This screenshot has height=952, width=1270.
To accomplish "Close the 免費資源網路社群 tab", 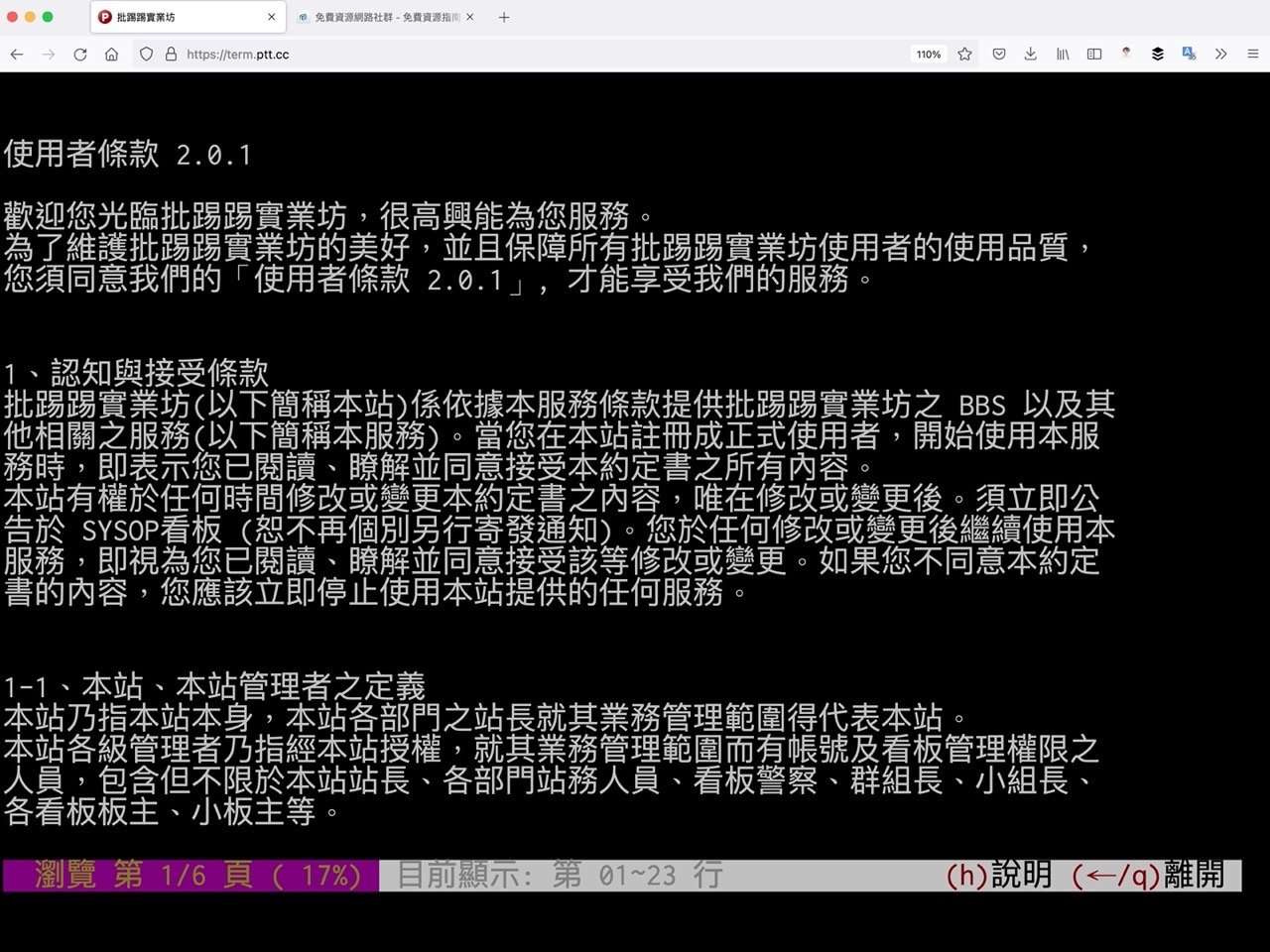I will pyautogui.click(x=470, y=17).
